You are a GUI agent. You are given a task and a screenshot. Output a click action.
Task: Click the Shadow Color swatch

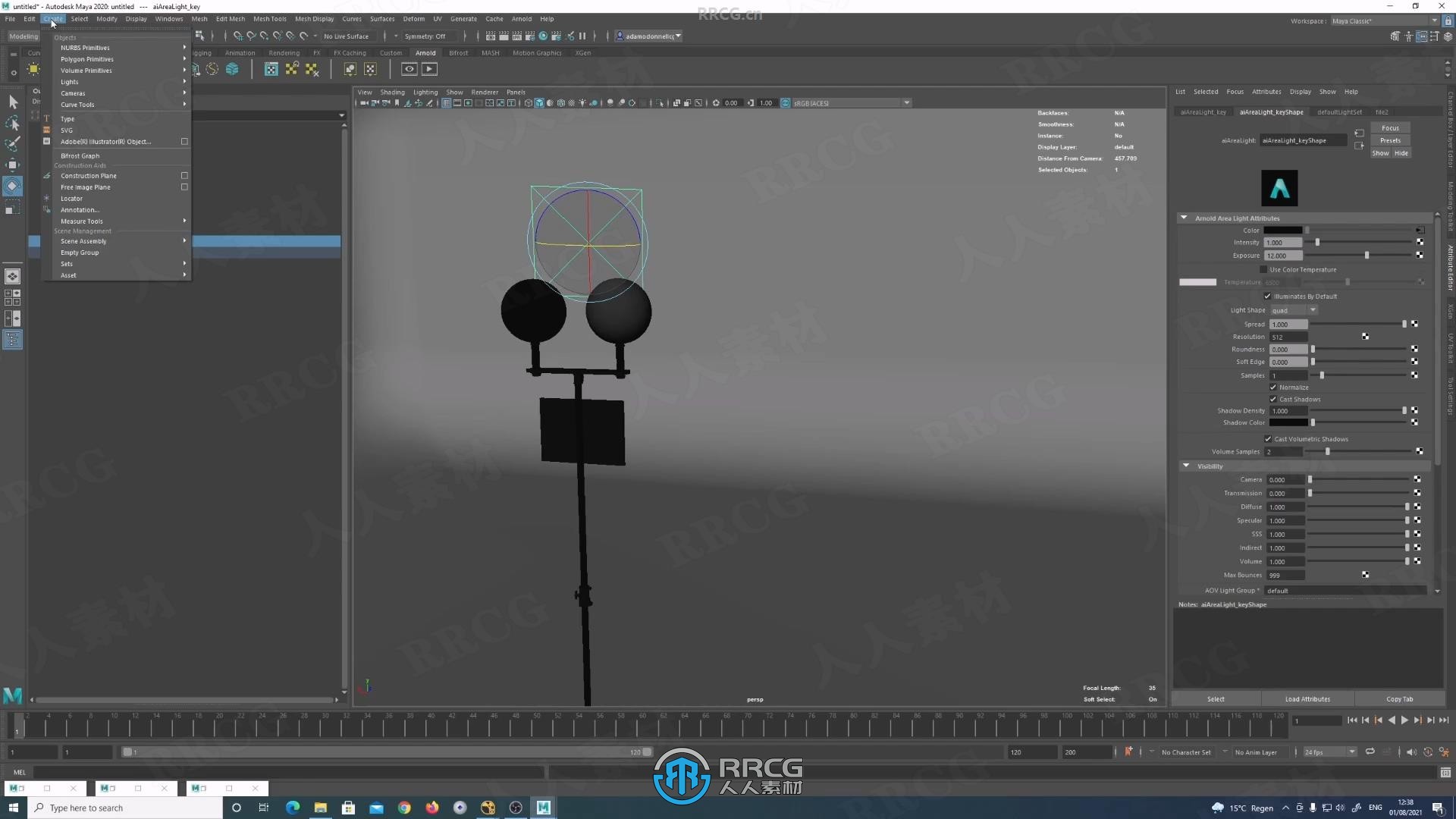tap(1289, 422)
